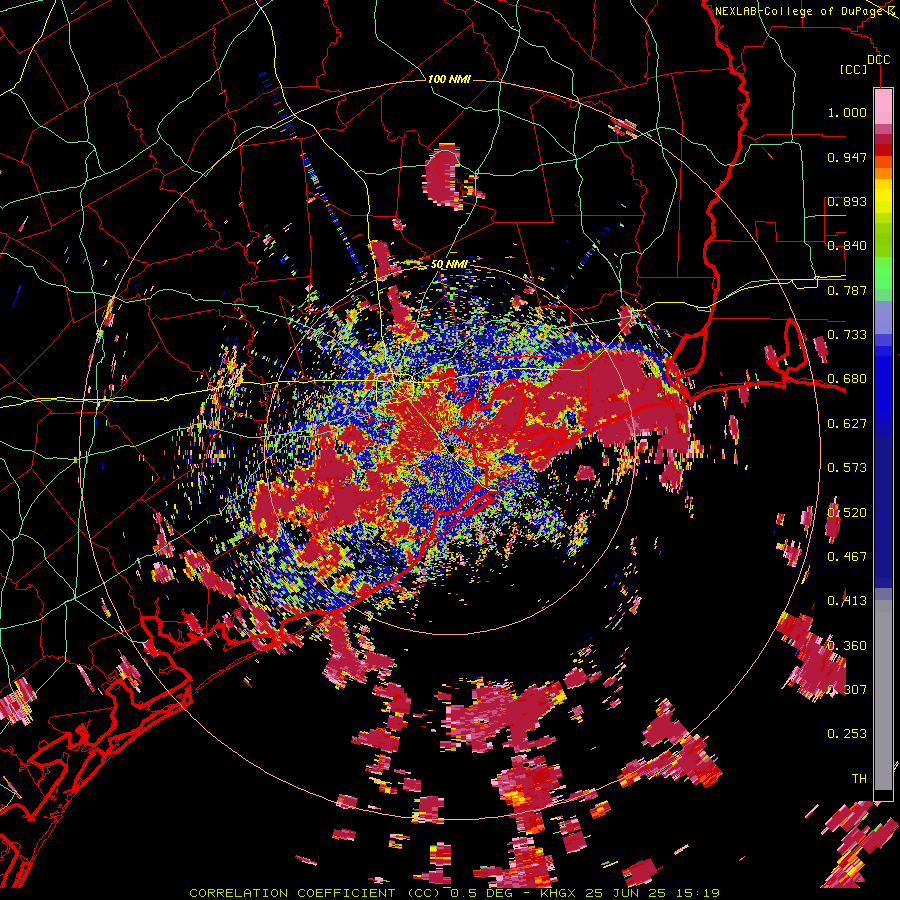
Task: Pick the gray color bar segment
Action: pos(883,695)
